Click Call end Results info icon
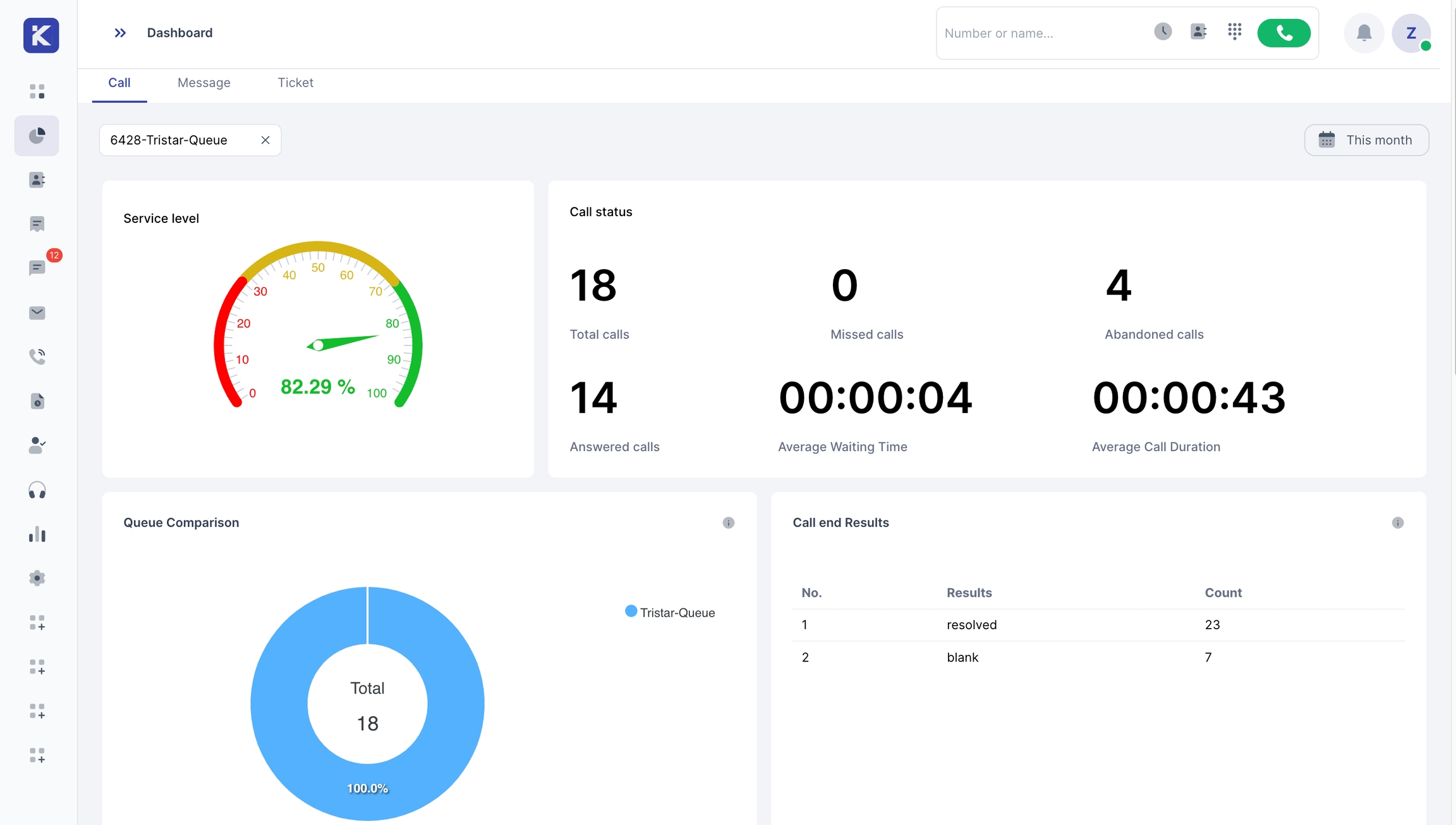 [1397, 522]
